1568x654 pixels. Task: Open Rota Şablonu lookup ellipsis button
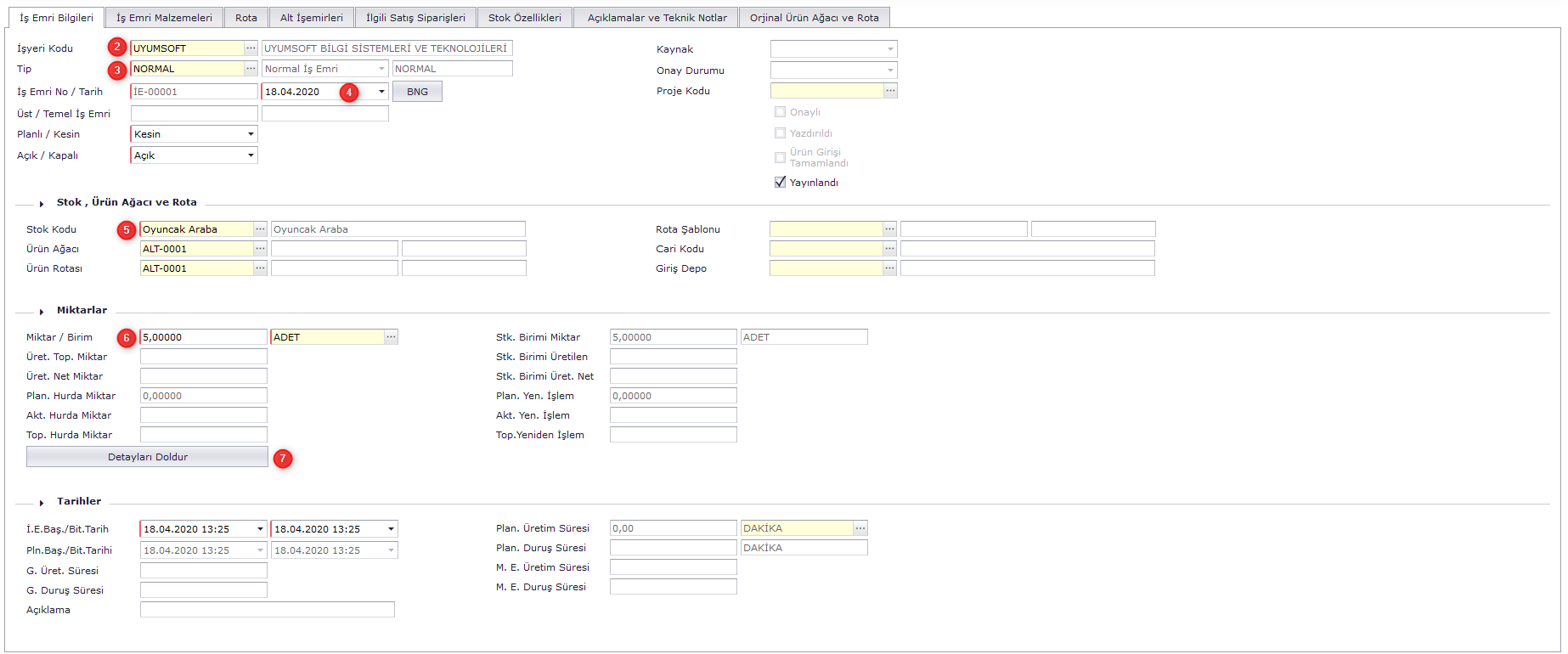pyautogui.click(x=889, y=229)
